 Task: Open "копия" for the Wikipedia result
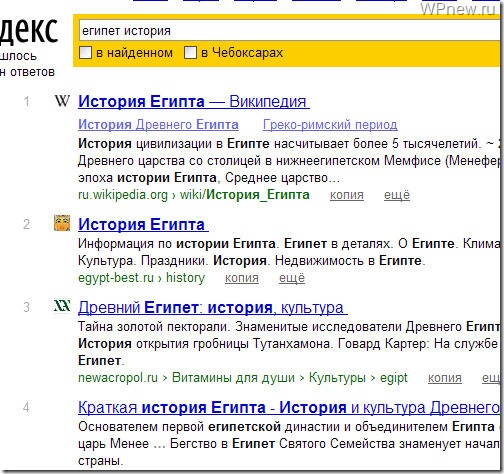347,195
